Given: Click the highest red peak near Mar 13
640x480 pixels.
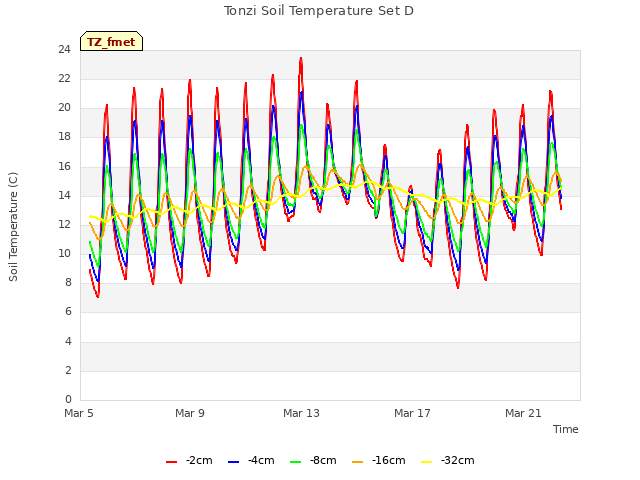Looking at the screenshot, I should tap(301, 59).
